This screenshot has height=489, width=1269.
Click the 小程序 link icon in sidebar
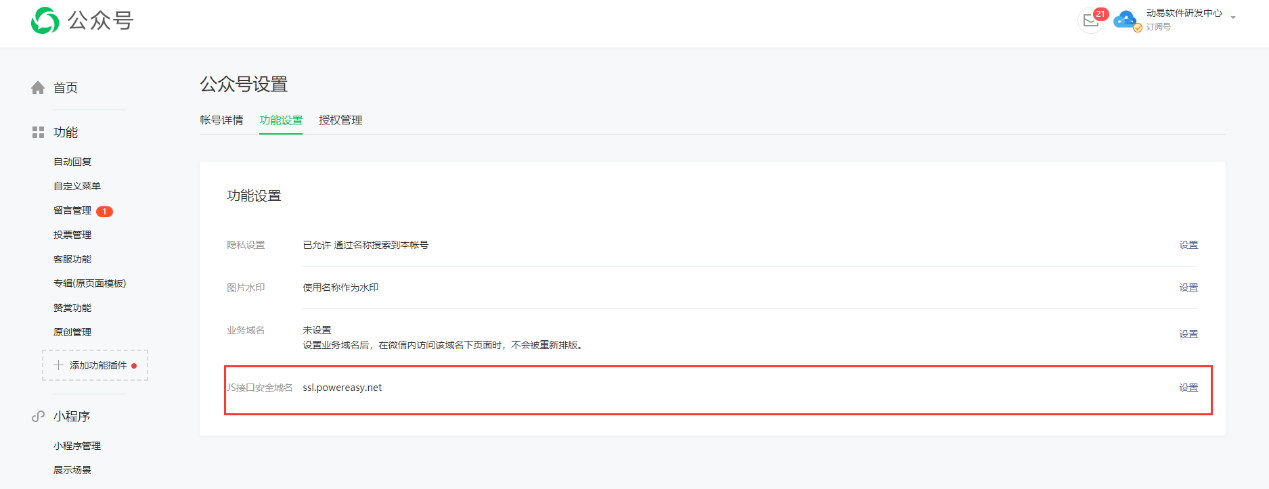pyautogui.click(x=38, y=416)
